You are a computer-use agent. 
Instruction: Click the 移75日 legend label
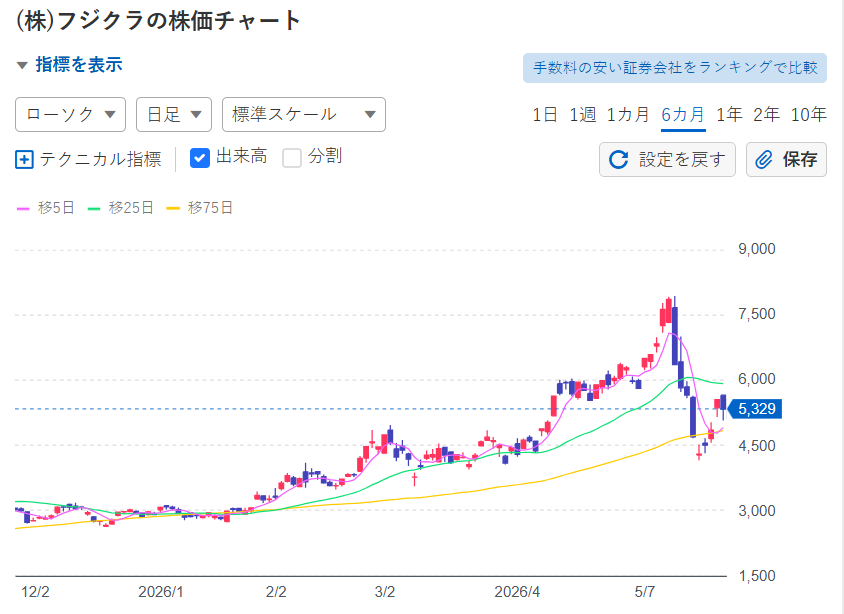tap(210, 208)
